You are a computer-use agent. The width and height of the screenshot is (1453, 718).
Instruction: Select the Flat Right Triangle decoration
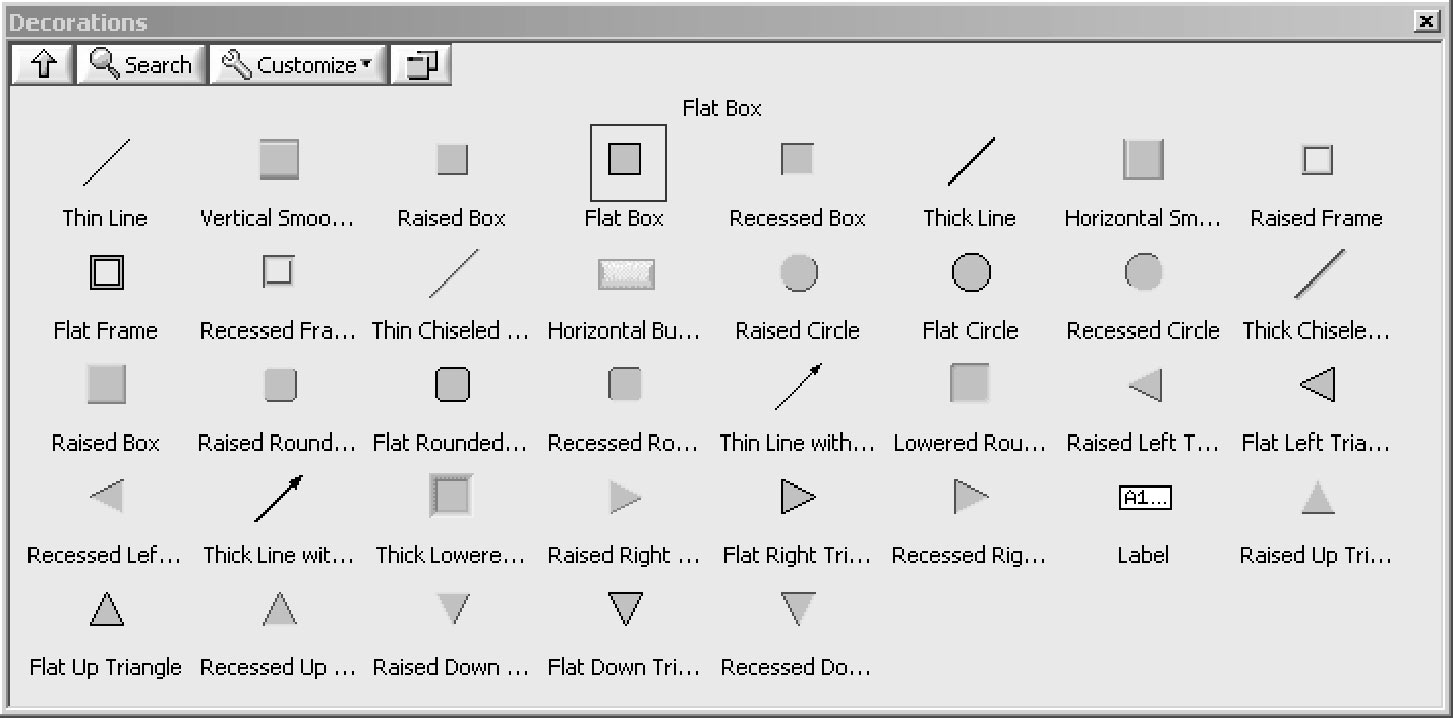tap(797, 497)
